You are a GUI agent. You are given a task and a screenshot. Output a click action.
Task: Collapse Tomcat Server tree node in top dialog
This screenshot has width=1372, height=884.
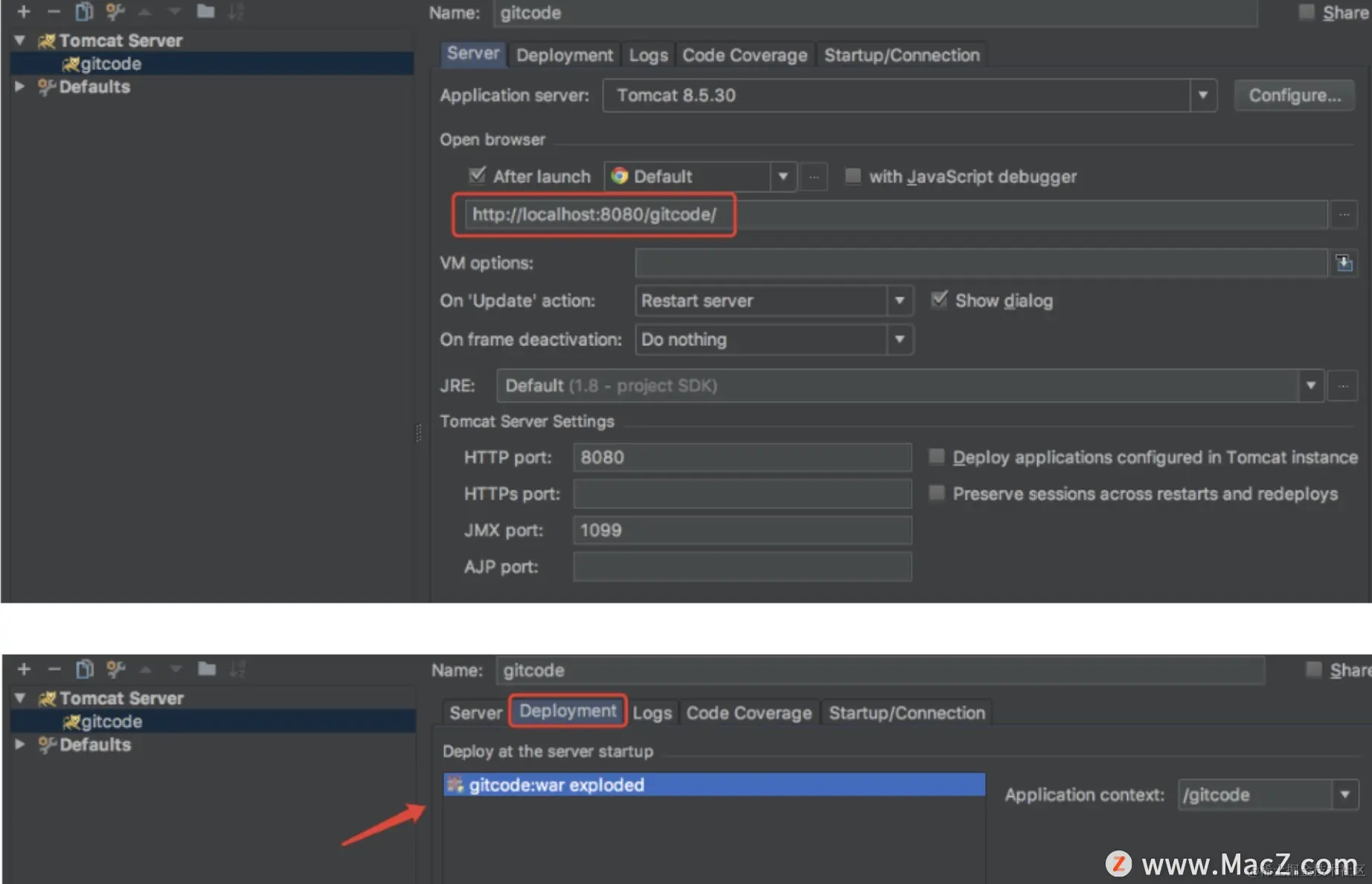20,40
